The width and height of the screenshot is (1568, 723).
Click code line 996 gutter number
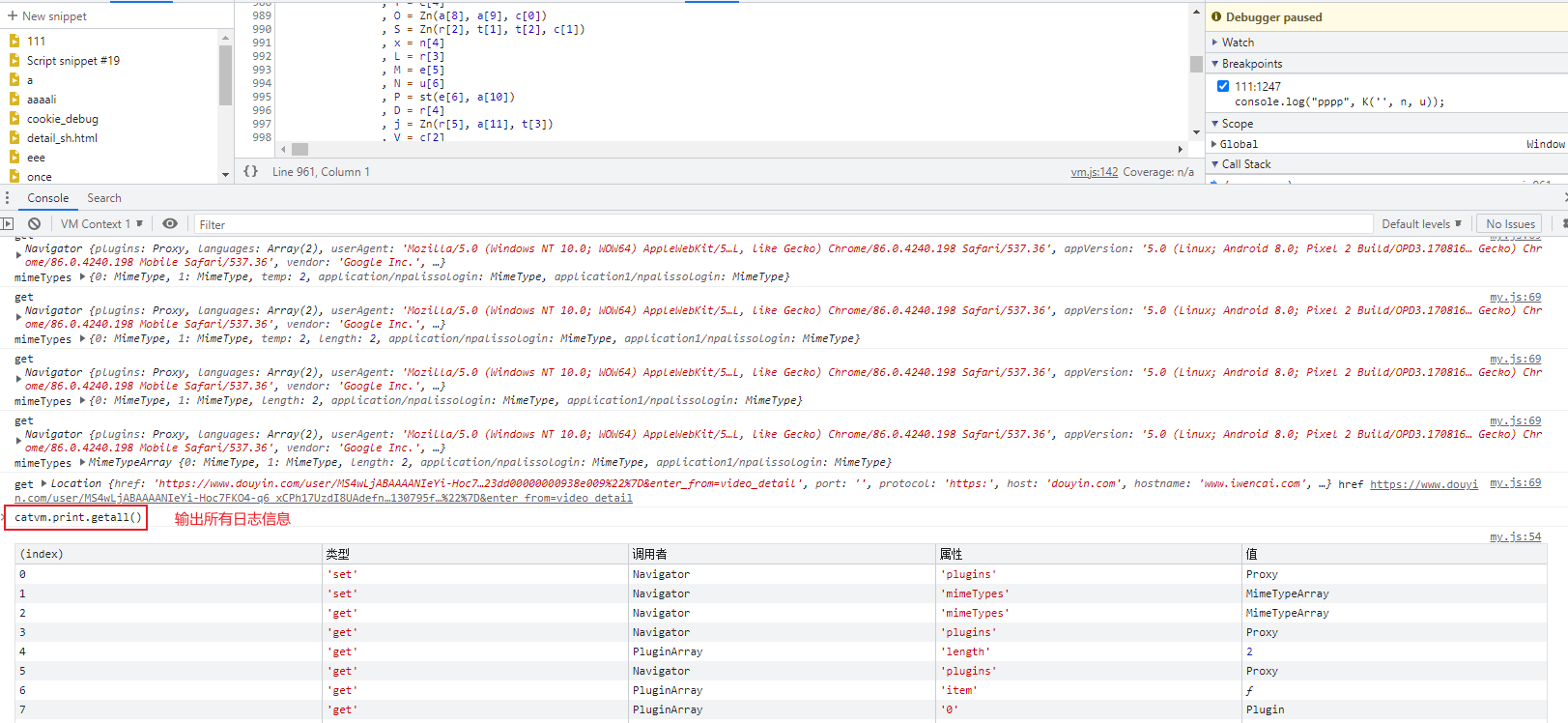[x=262, y=110]
